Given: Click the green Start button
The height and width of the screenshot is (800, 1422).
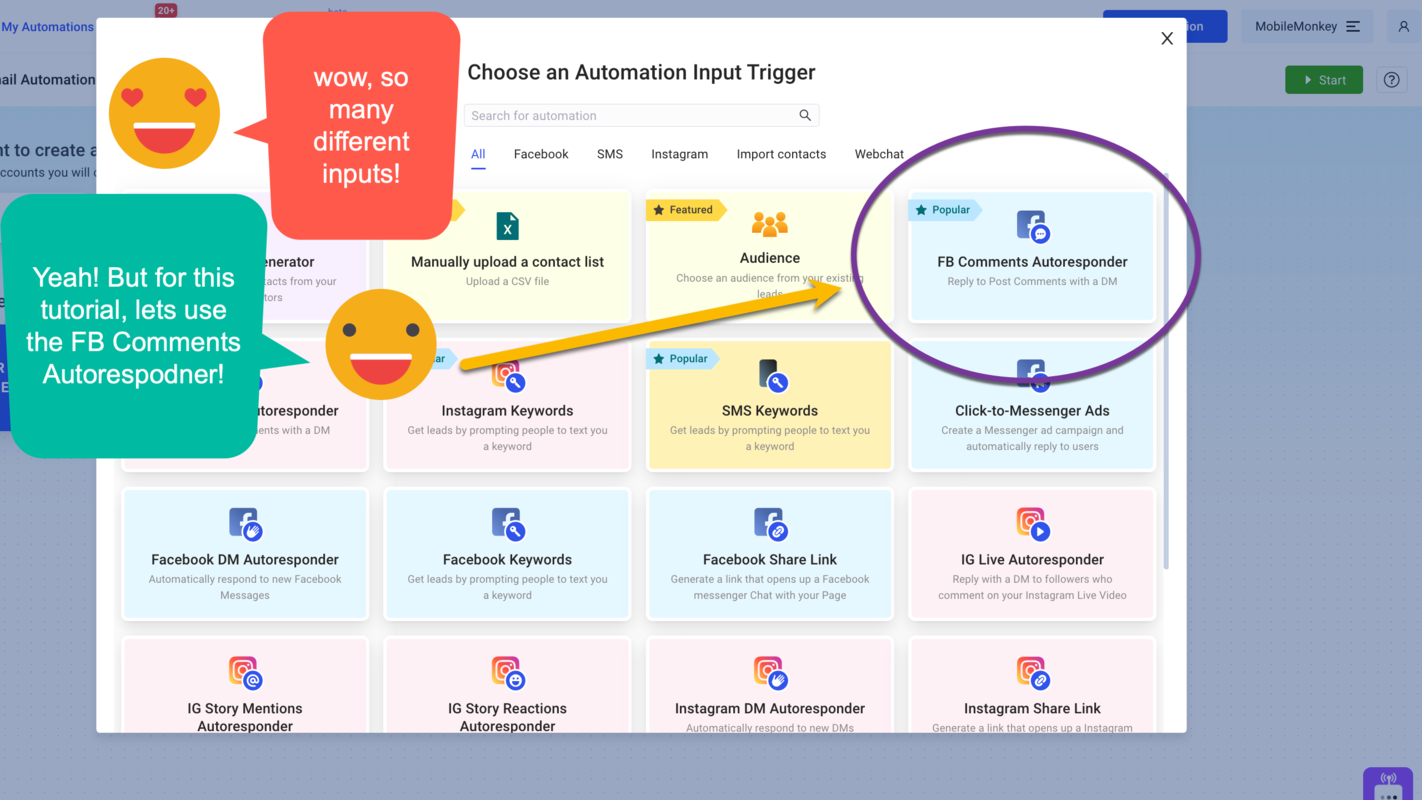Looking at the screenshot, I should tap(1323, 79).
